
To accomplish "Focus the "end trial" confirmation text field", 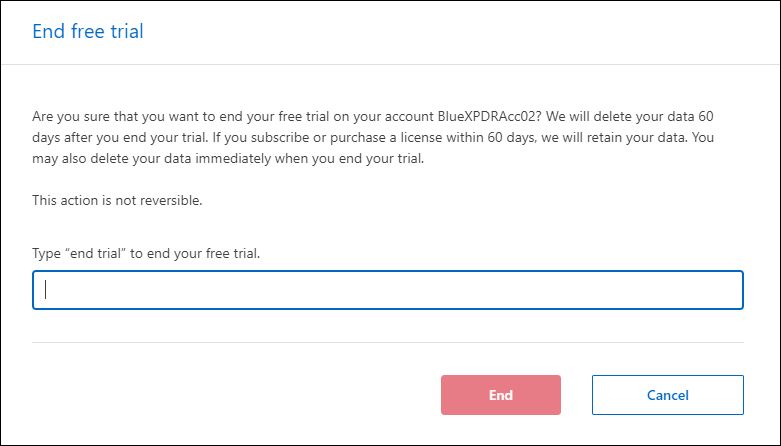I will point(388,290).
